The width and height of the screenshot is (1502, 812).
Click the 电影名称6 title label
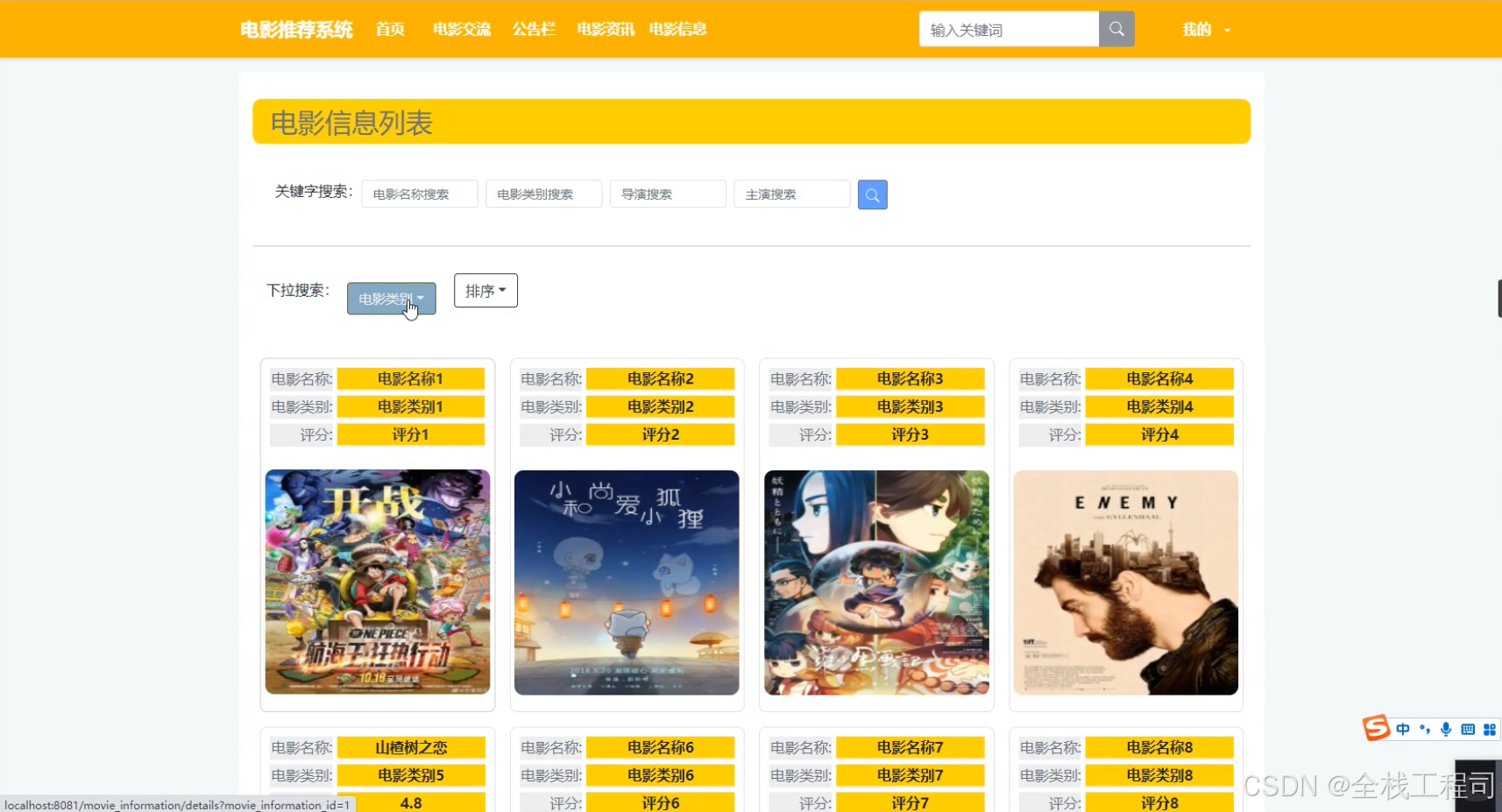click(x=661, y=747)
